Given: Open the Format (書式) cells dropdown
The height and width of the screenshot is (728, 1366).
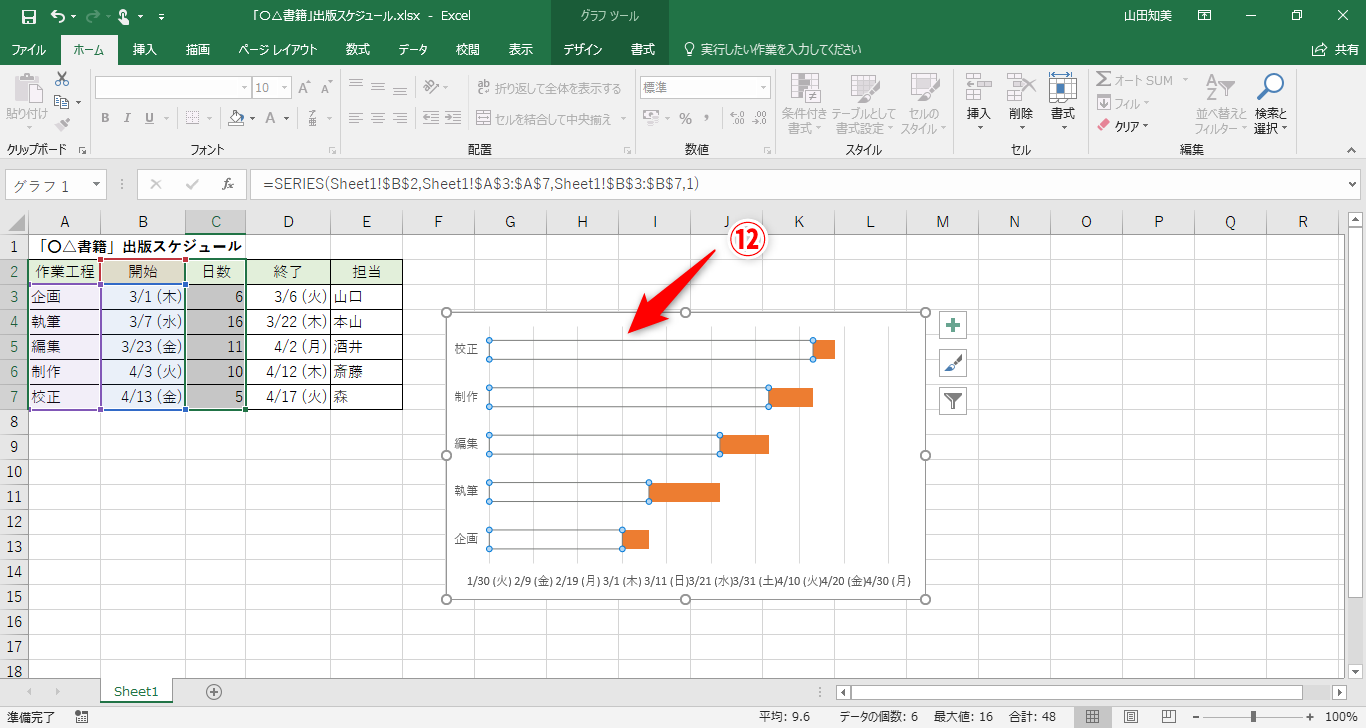Looking at the screenshot, I should click(x=1063, y=103).
